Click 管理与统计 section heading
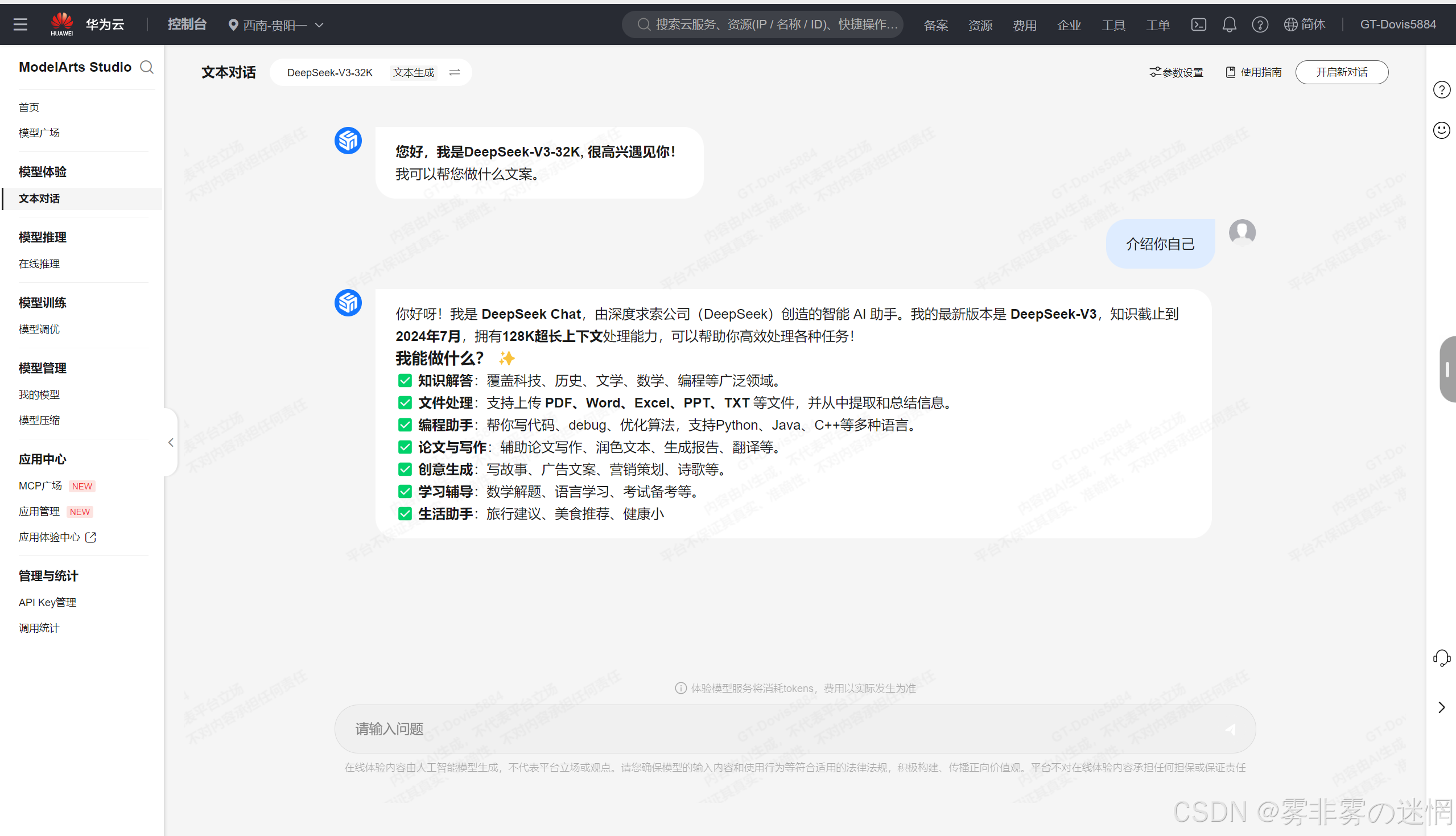Screen dimensions: 1456x836 (x=48, y=576)
